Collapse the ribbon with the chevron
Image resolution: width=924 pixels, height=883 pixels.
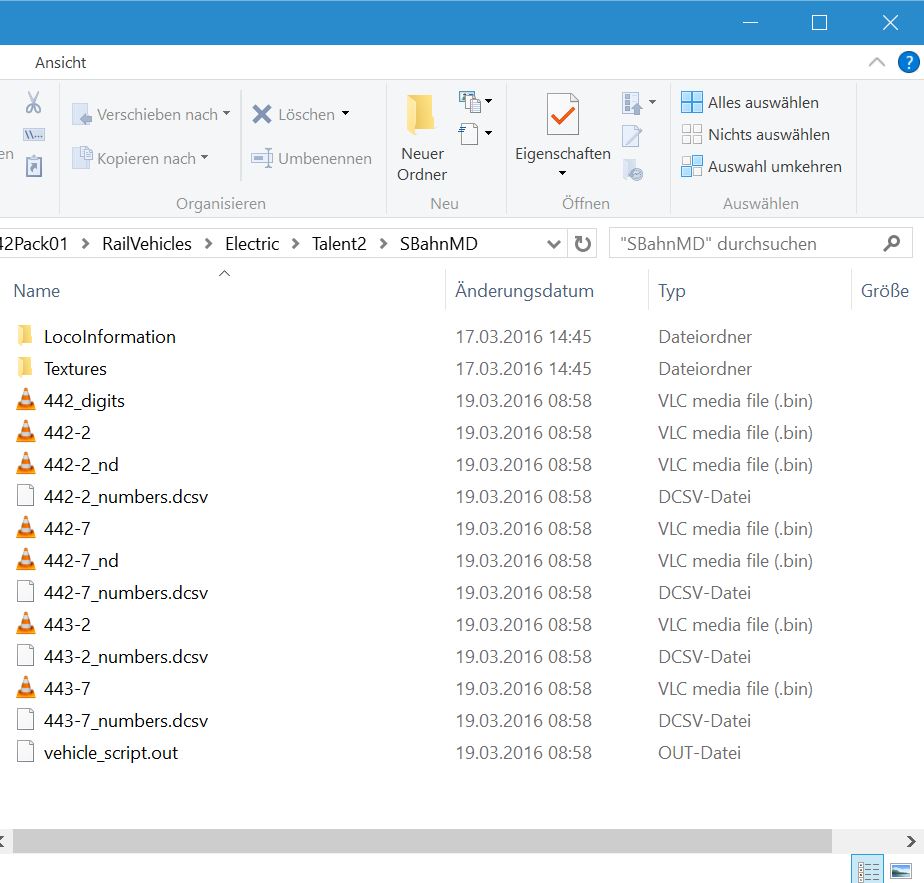point(877,62)
